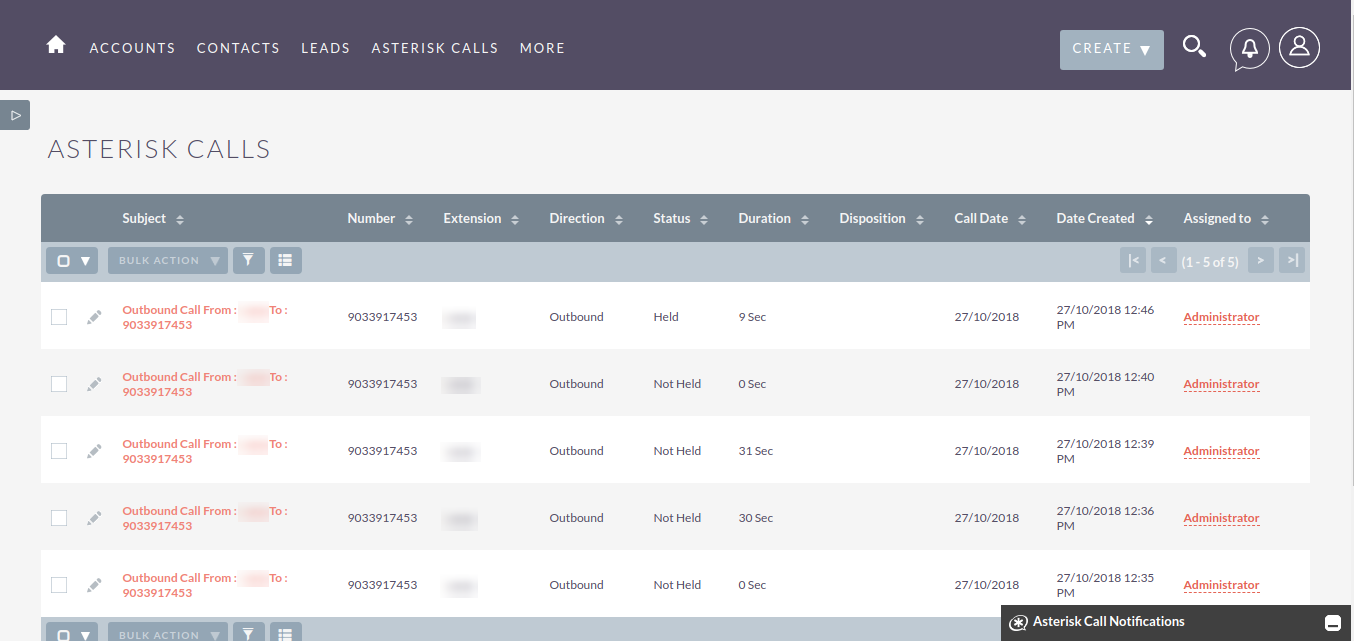The image size is (1354, 641).
Task: Open the top filter funnel icon
Action: click(x=248, y=261)
